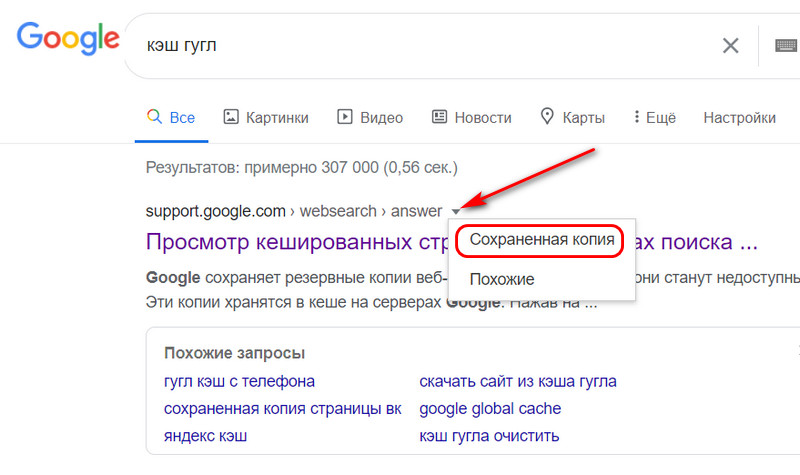
Task: Click the Google logo
Action: pyautogui.click(x=68, y=38)
